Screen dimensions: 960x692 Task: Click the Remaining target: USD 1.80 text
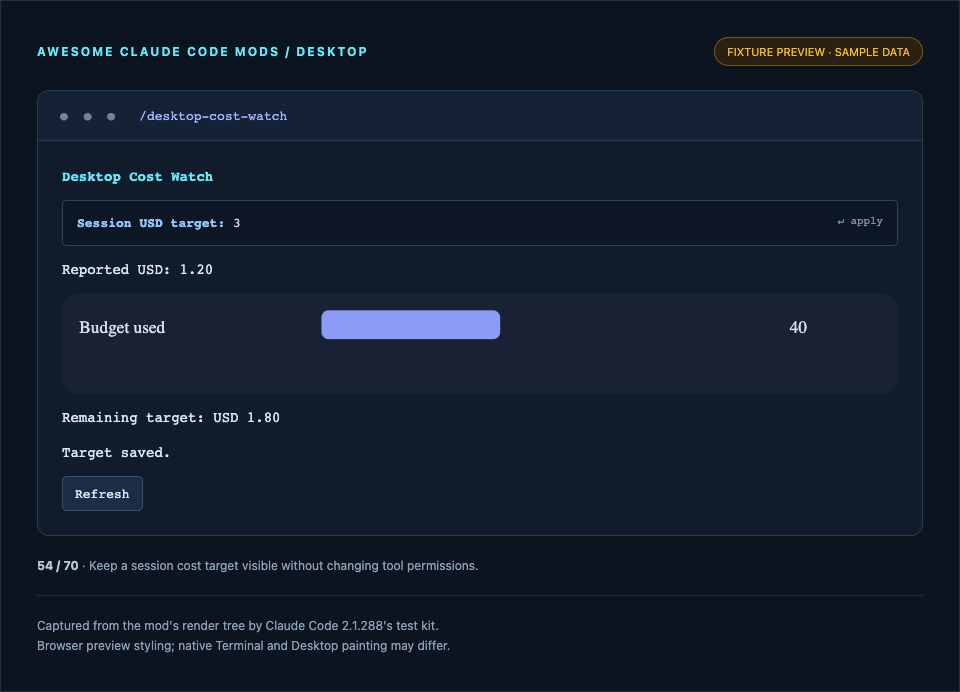(x=171, y=418)
